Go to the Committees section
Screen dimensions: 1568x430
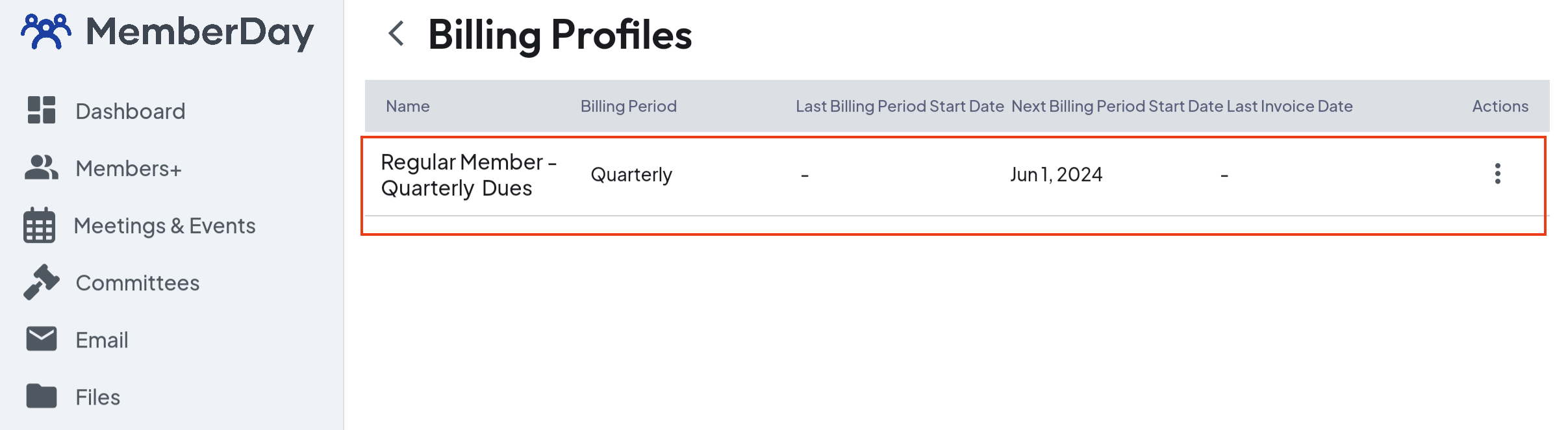click(137, 283)
